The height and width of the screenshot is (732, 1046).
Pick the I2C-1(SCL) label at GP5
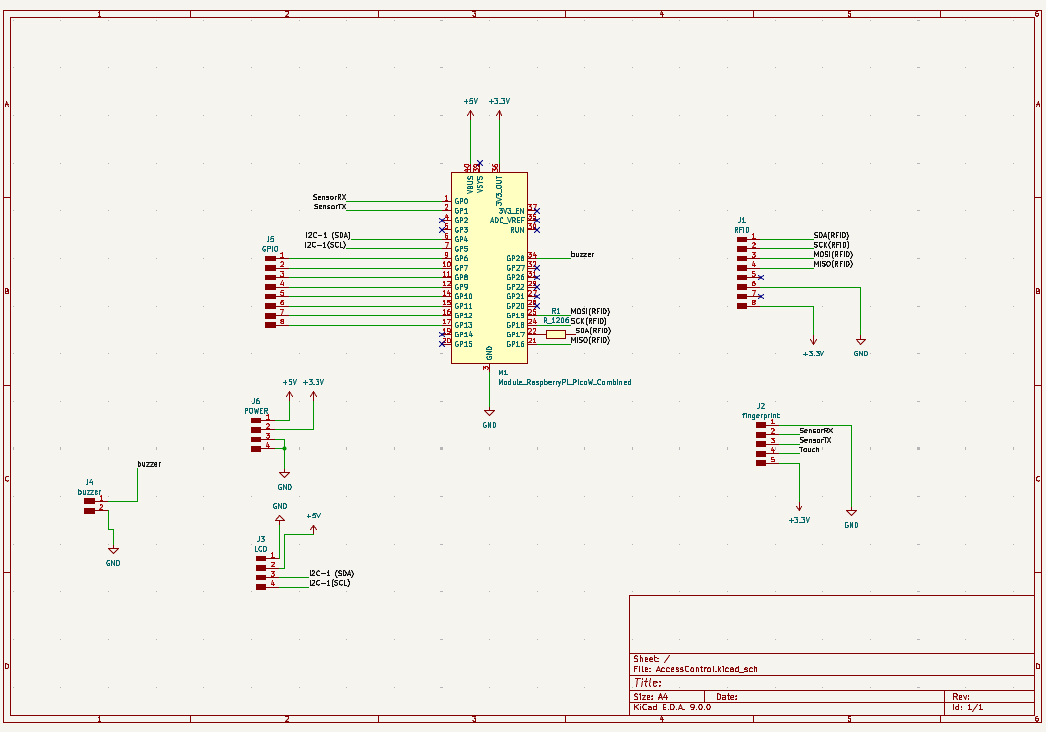coord(326,245)
